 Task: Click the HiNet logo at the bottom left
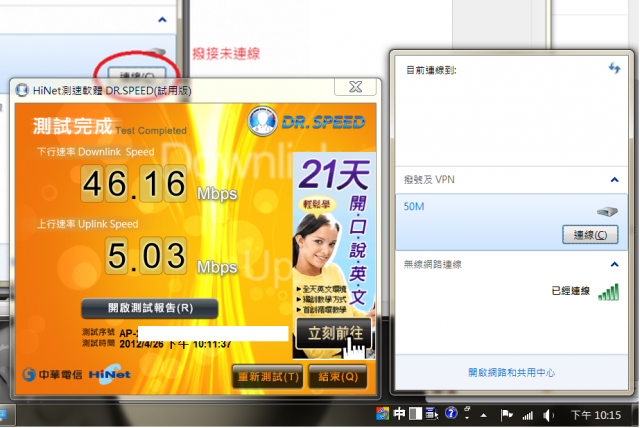pos(109,374)
